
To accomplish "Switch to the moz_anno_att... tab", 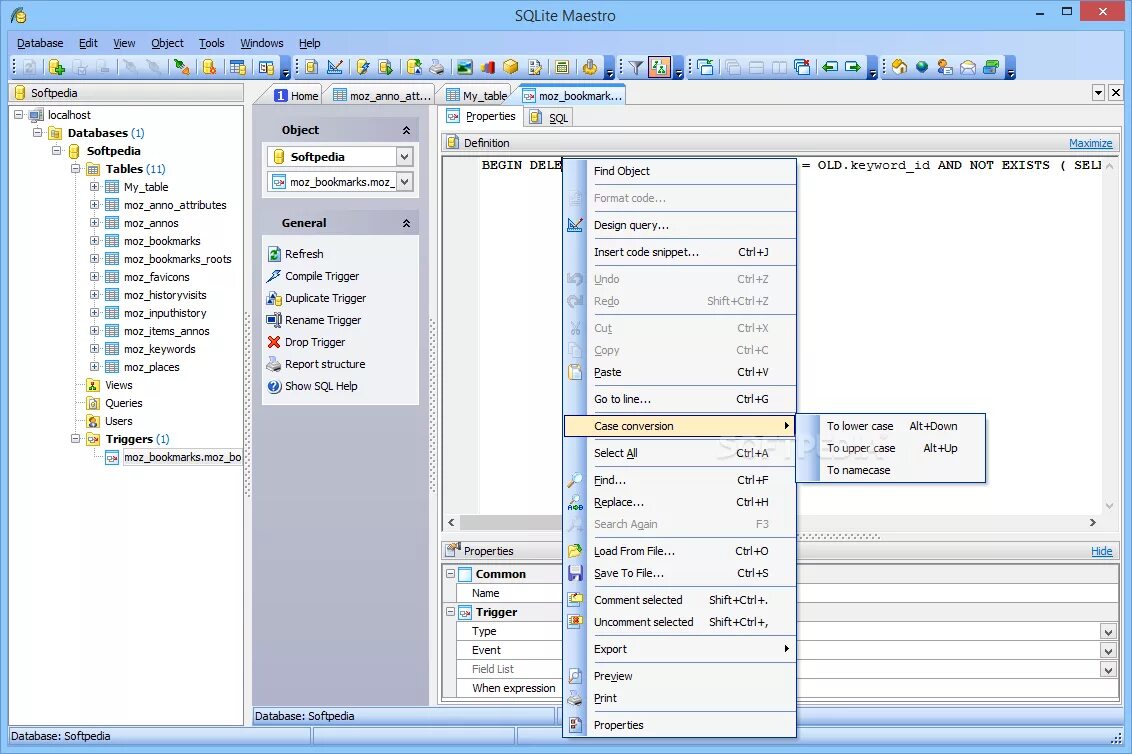I will click(381, 95).
